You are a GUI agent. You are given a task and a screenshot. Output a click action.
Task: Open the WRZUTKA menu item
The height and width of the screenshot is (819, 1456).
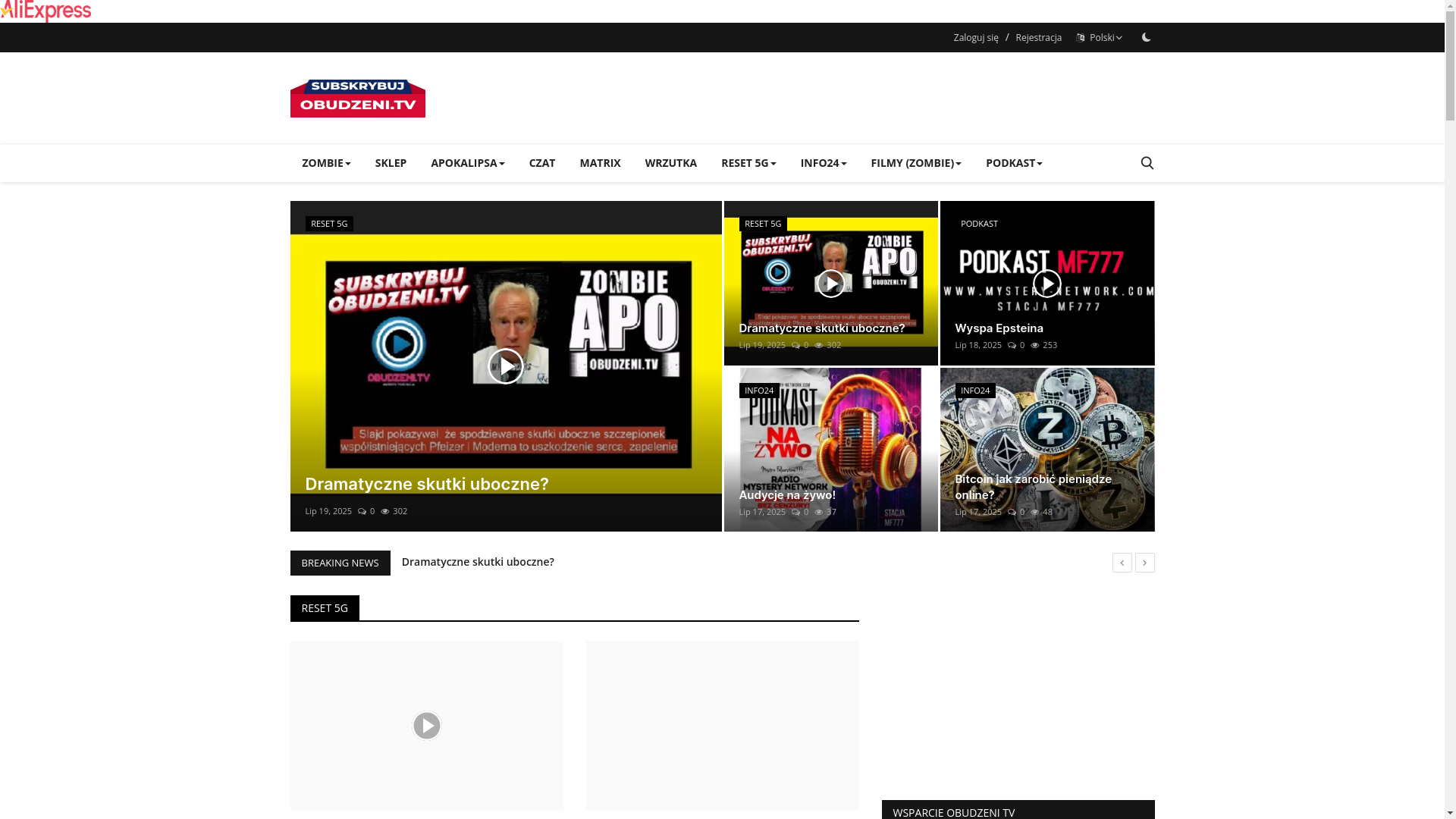coord(670,163)
